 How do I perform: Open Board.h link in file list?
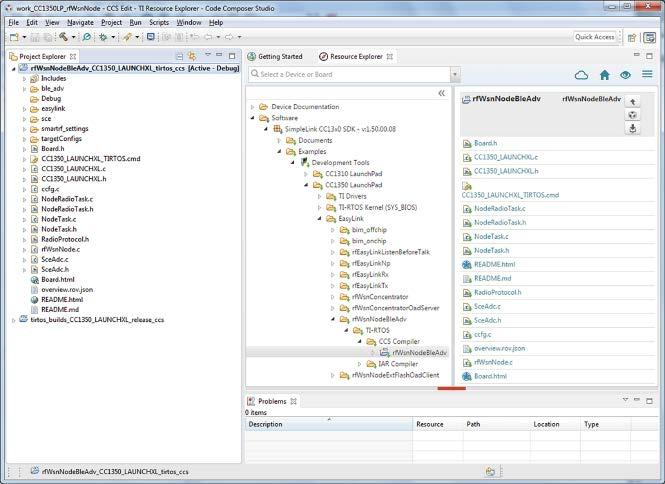[x=486, y=143]
